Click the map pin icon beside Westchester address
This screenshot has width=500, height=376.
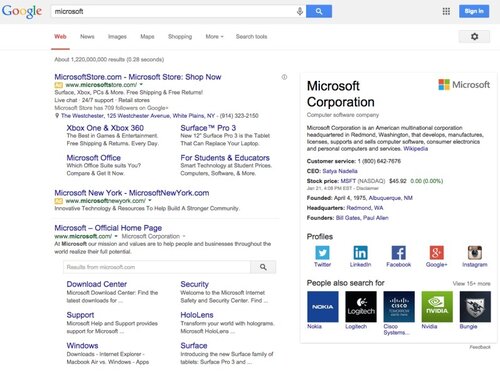(x=57, y=116)
